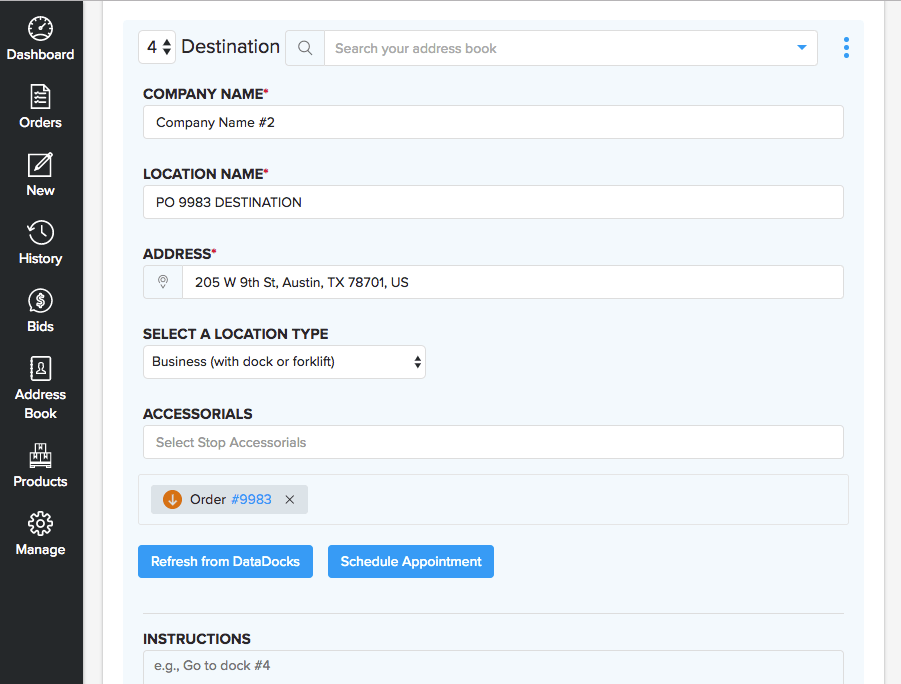The width and height of the screenshot is (901, 684).
Task: Open the Orders document icon
Action: [40, 97]
